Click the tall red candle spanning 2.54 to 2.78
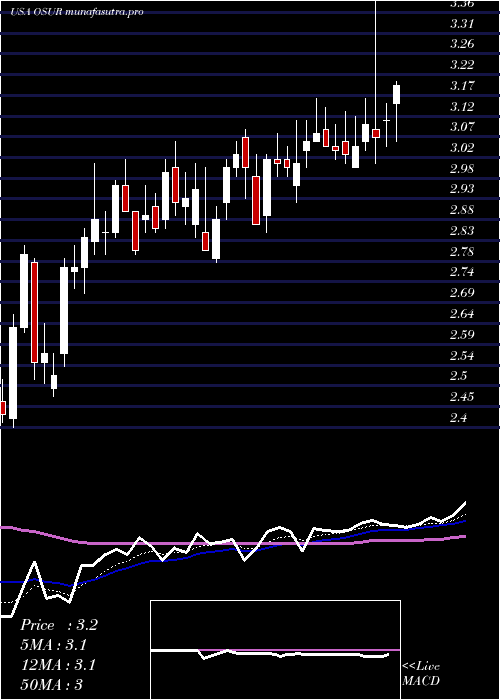This screenshot has width=500, height=700. pos(34,312)
